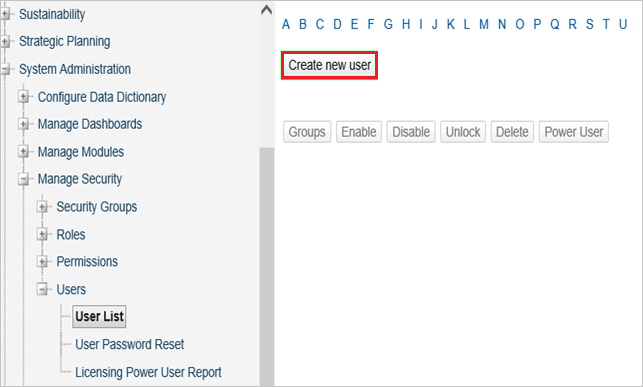Open the User List item
The height and width of the screenshot is (387, 643).
[99, 316]
